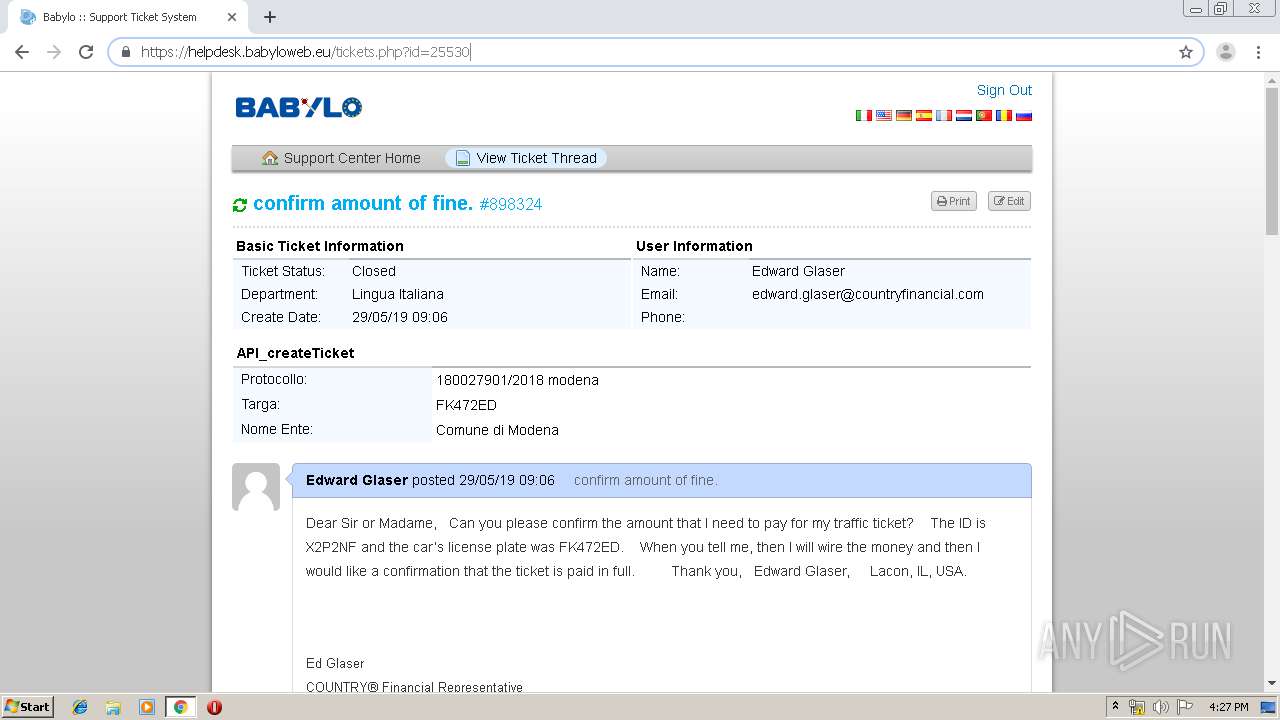Click Edward Glaser's avatar thumbnail
The image size is (1280, 720).
point(256,487)
